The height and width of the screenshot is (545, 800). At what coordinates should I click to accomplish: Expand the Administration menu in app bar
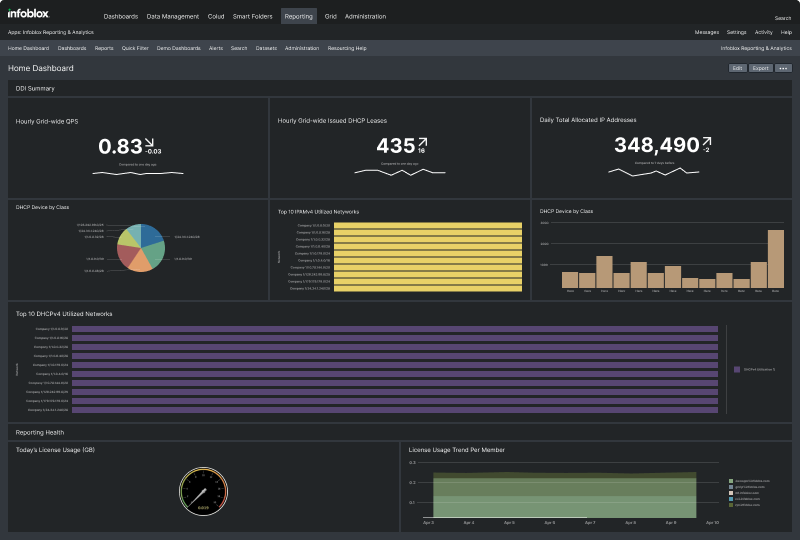301,48
